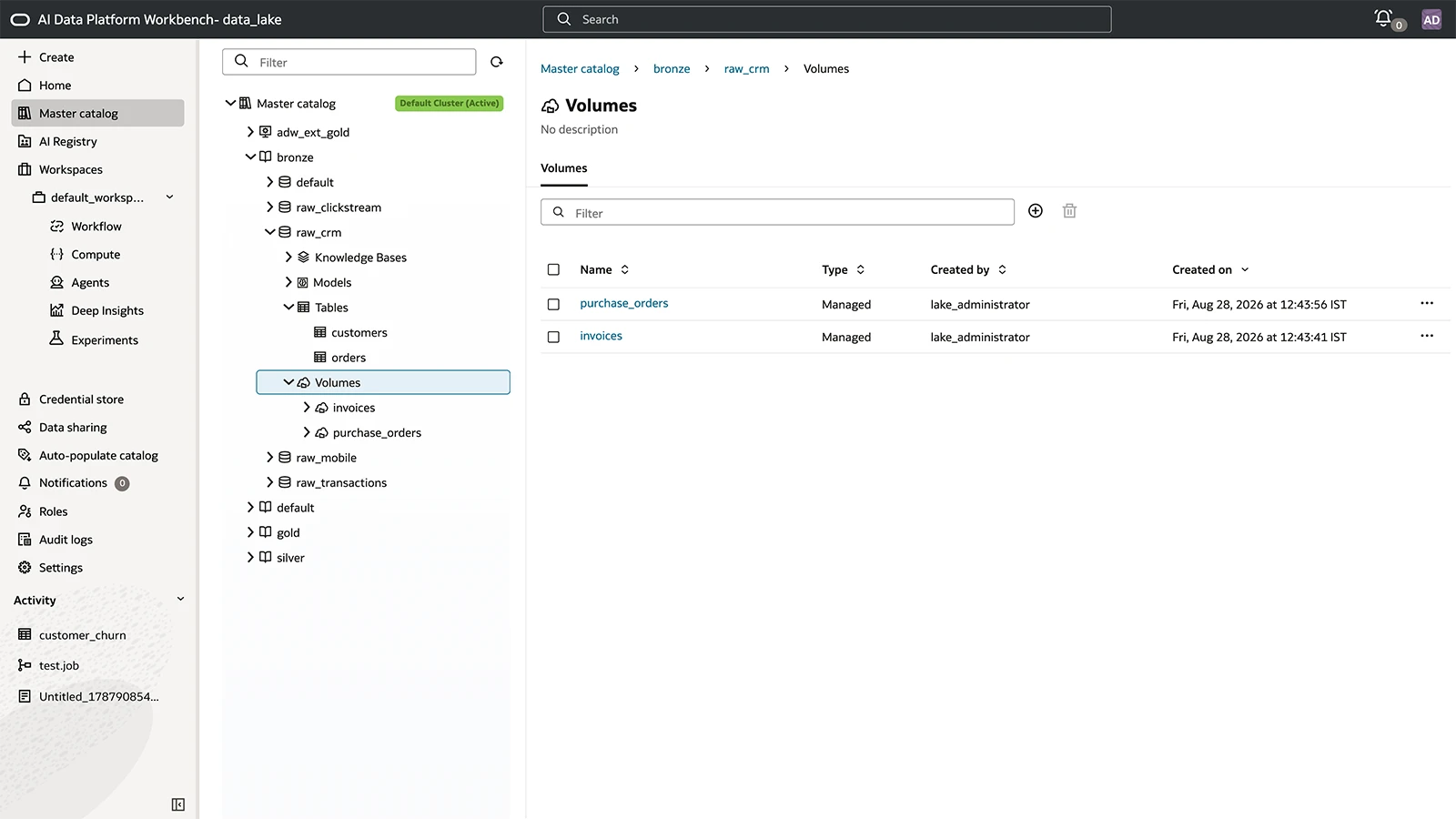Open the purchase_orders volume link
This screenshot has height=819, width=1456.
tap(624, 304)
